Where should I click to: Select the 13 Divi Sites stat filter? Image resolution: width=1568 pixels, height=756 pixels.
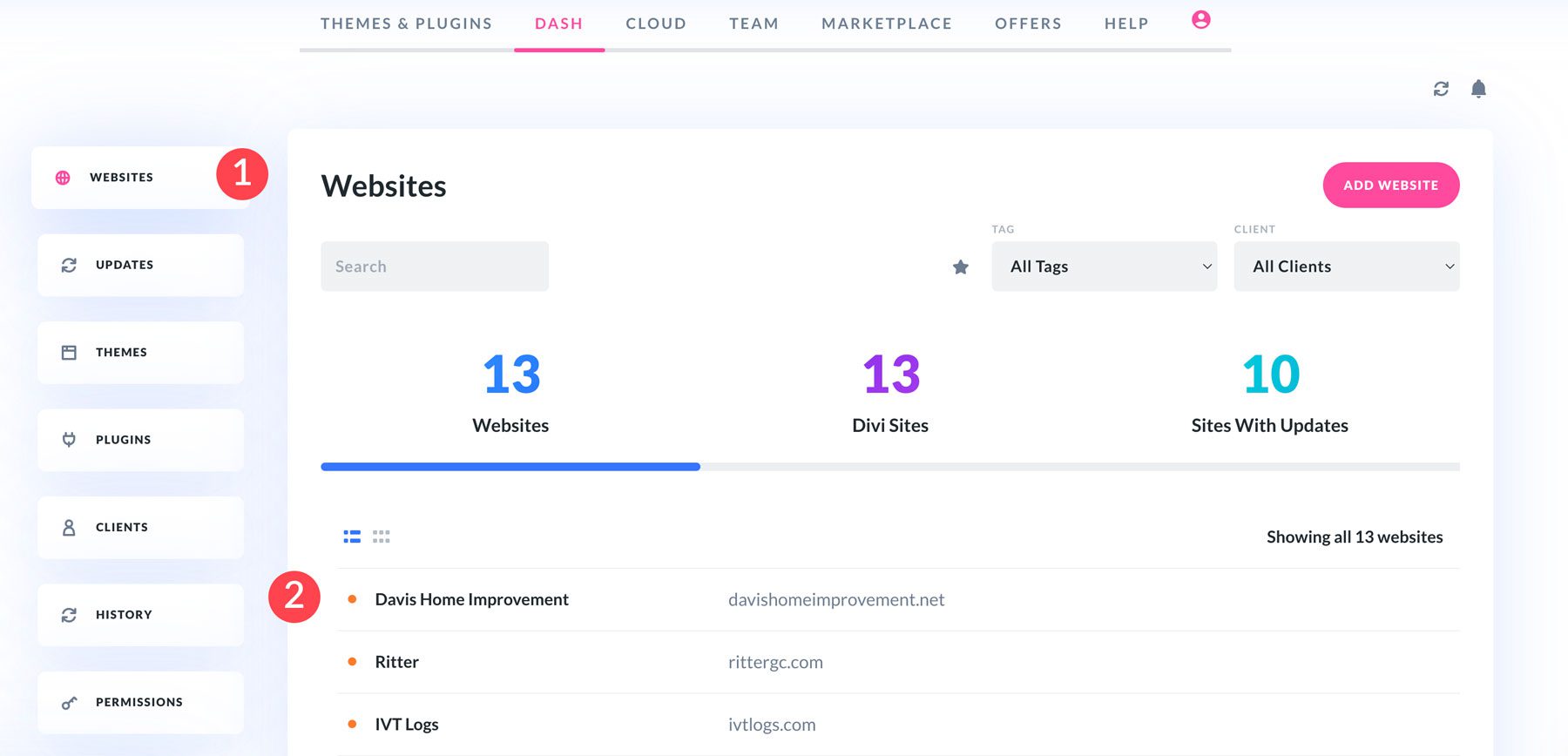(x=890, y=393)
